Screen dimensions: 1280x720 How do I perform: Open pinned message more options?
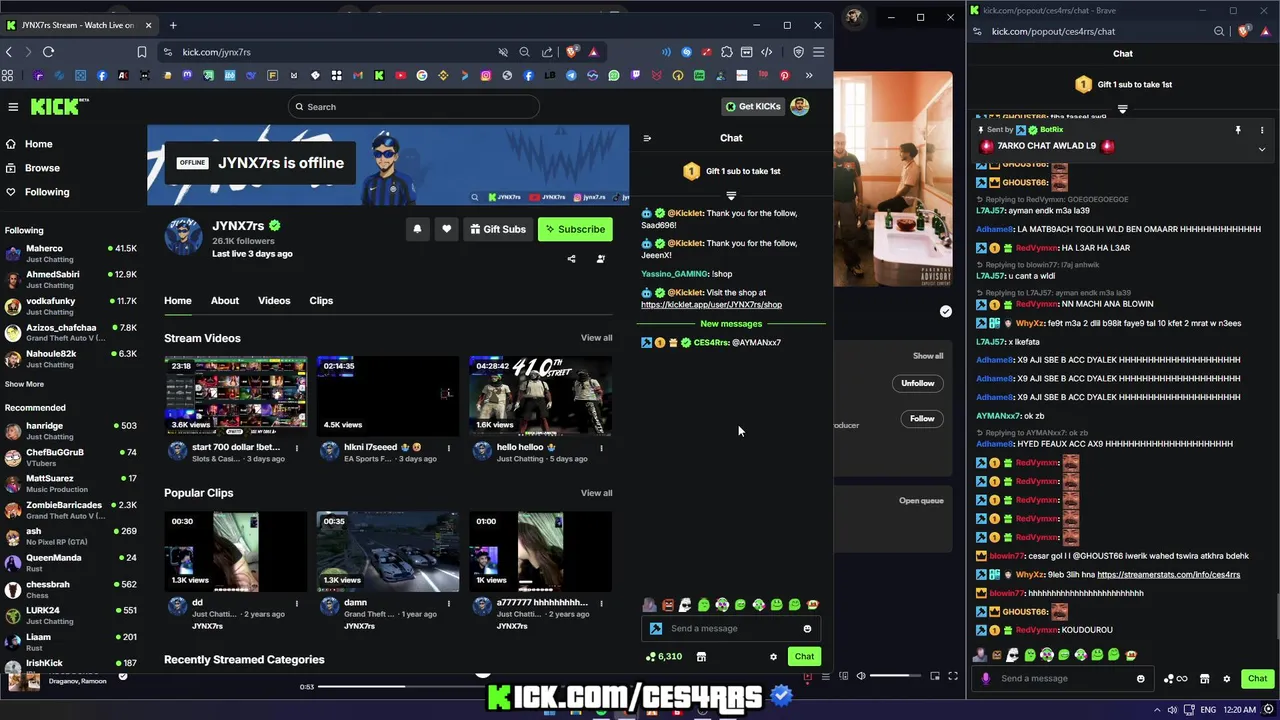pyautogui.click(x=1262, y=130)
